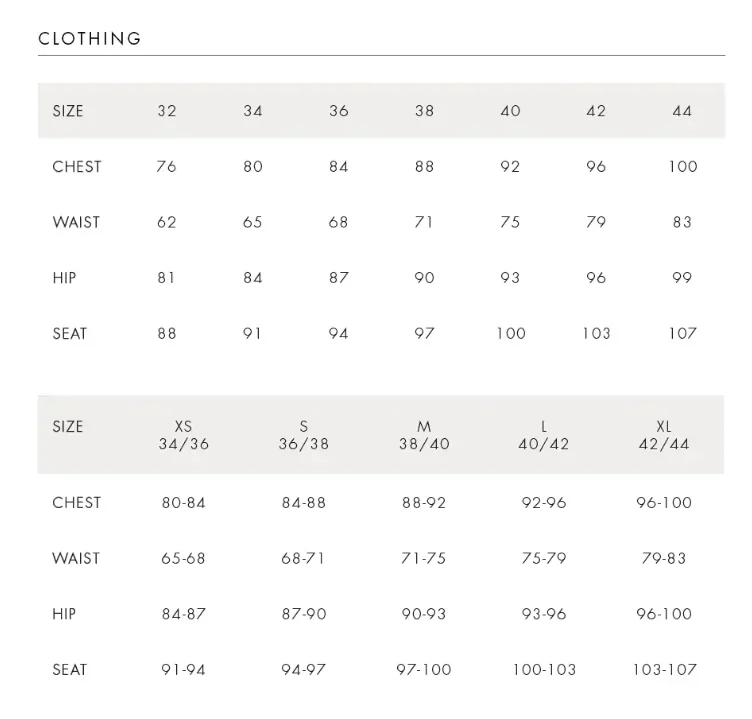Click the hip value 93 for size 40
752x719 pixels.
[x=510, y=278]
